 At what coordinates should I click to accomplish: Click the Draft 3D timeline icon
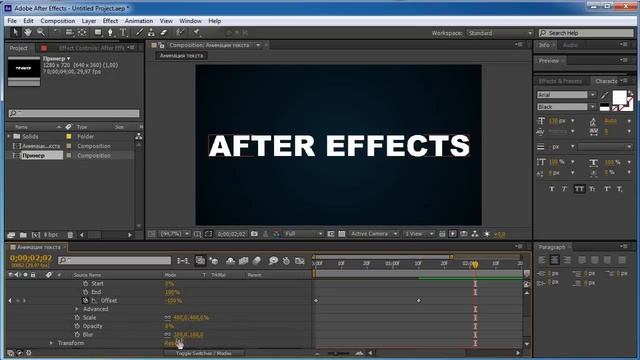pos(213,260)
